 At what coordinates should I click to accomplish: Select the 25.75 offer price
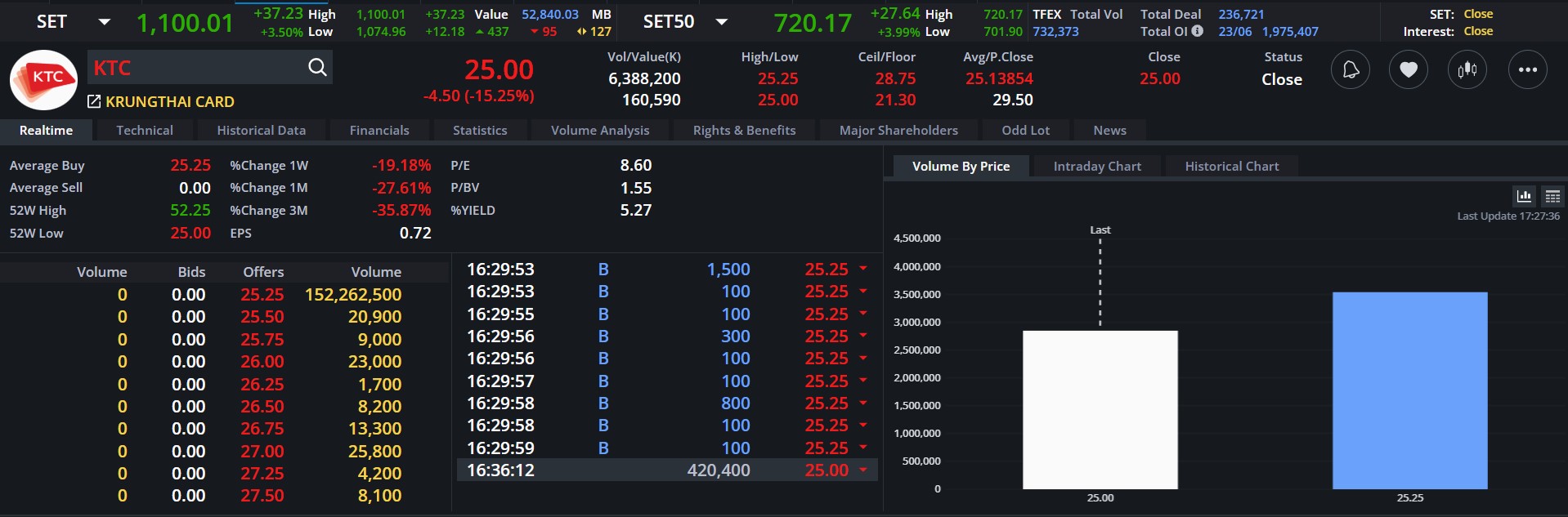point(262,340)
